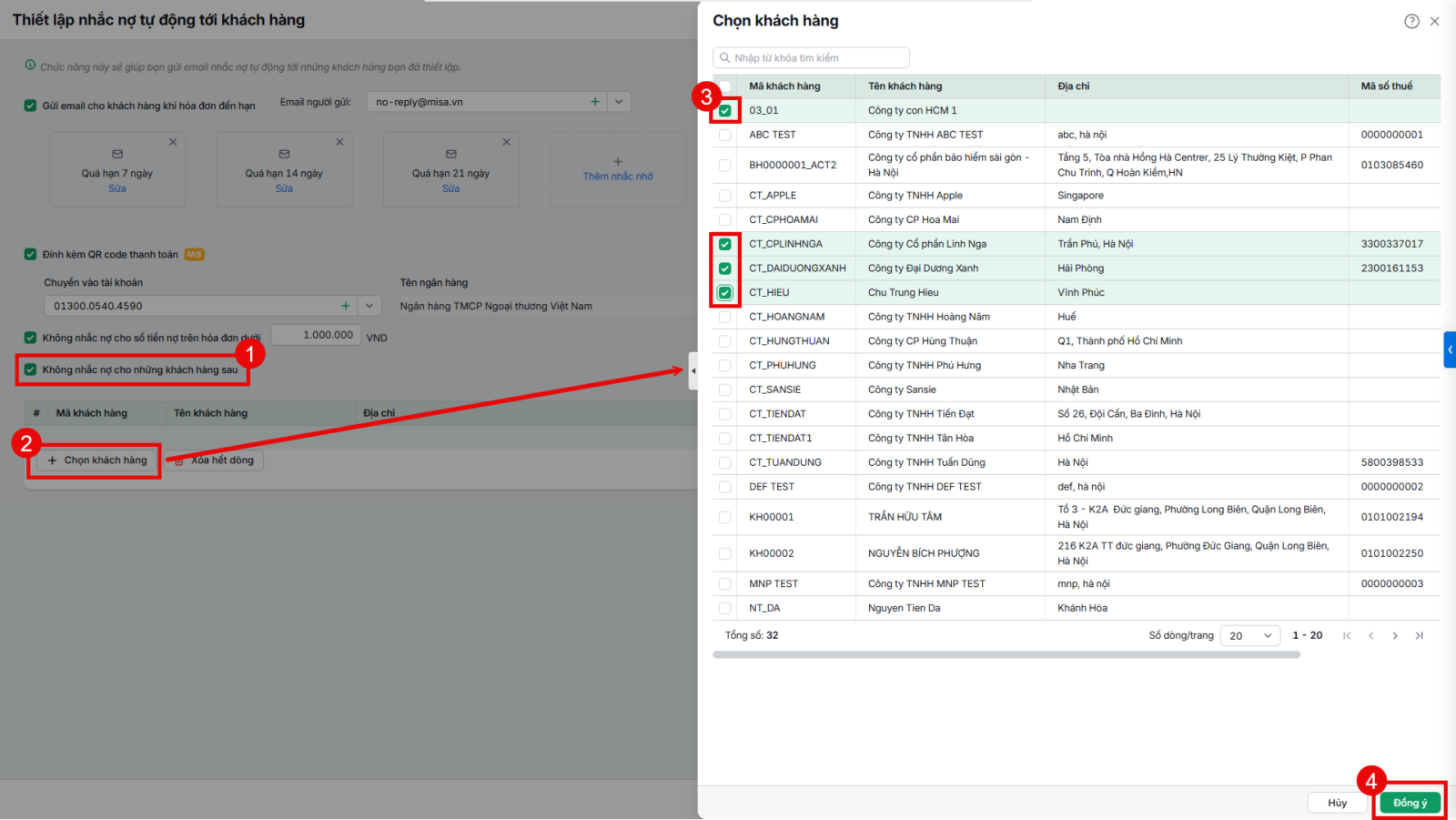This screenshot has width=1456, height=820.
Task: Check CT_APPLE customer checkbox
Action: click(x=725, y=196)
